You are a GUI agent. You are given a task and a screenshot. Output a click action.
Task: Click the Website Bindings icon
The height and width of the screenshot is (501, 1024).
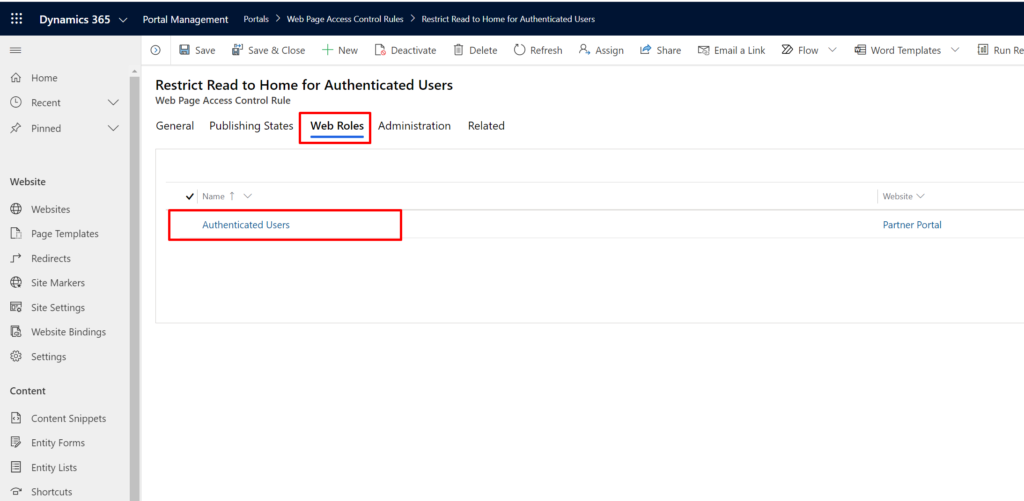16,332
